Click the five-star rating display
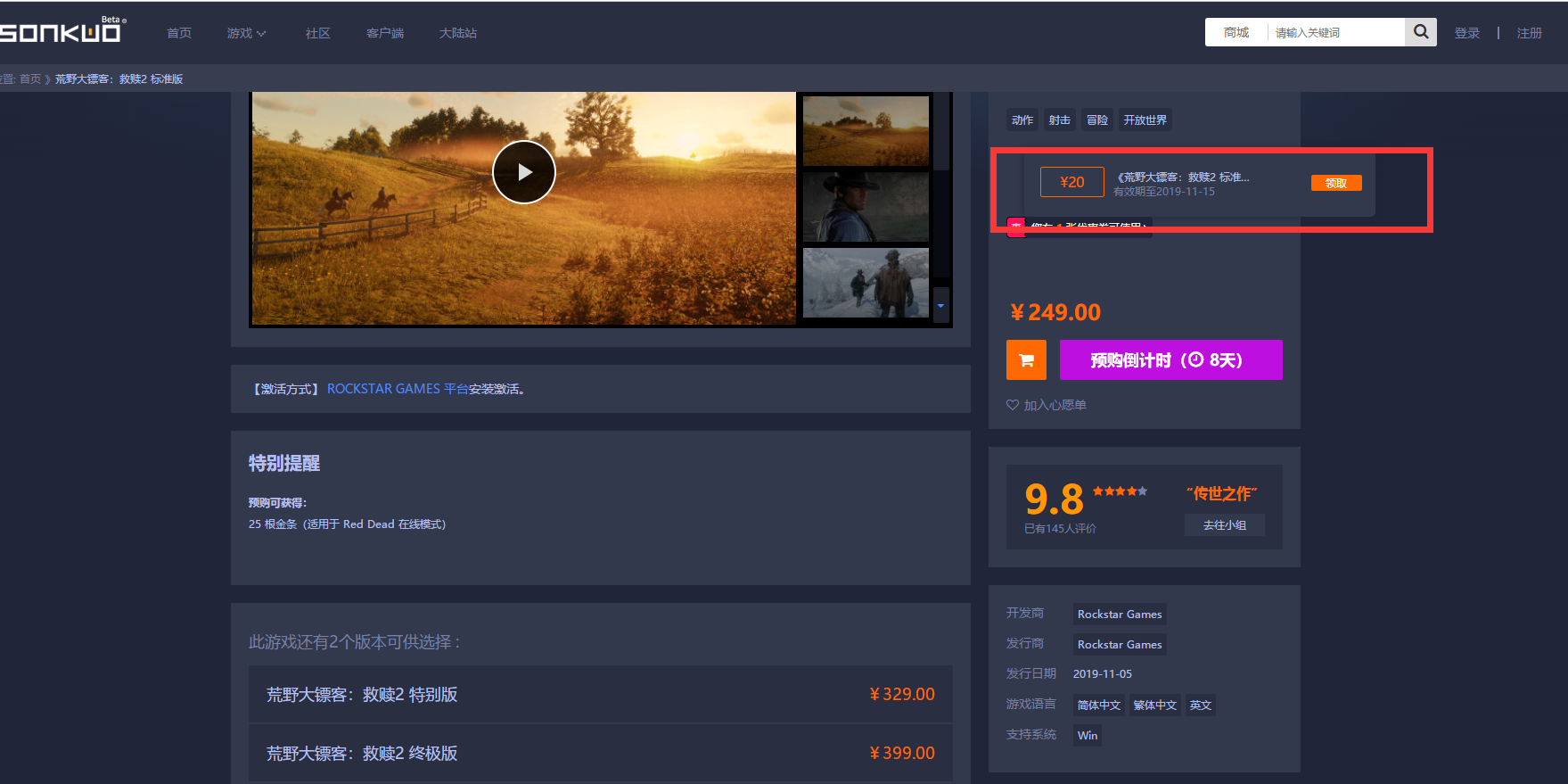This screenshot has width=1568, height=784. (1121, 491)
